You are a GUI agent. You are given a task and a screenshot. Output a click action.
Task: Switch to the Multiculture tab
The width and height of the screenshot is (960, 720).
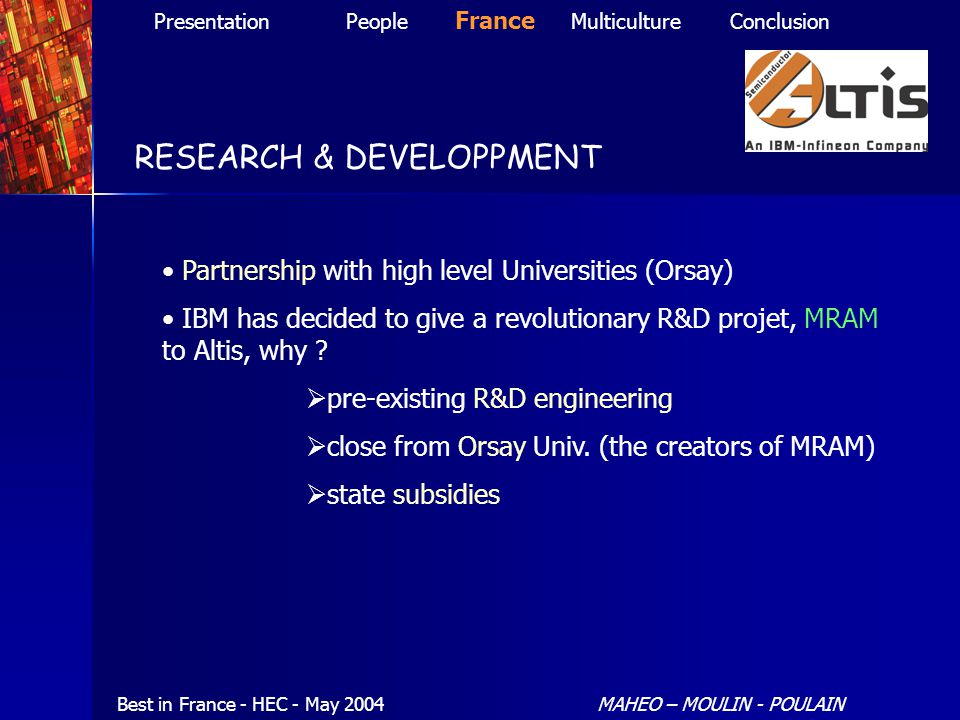tap(626, 22)
